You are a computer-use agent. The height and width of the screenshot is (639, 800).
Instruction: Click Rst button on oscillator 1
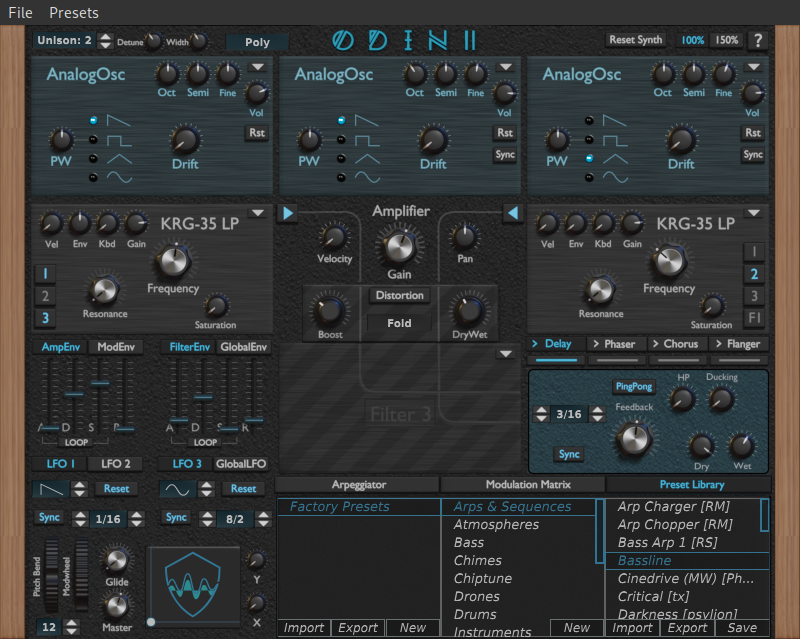(257, 133)
